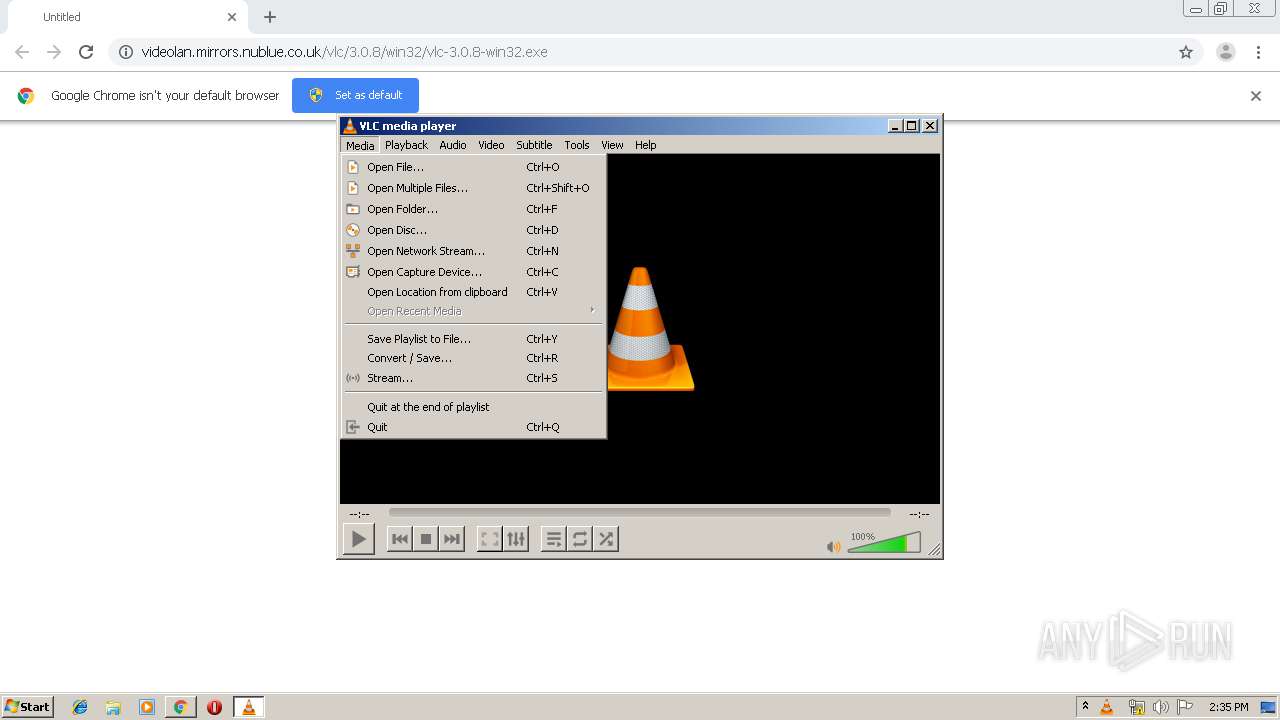Click the Chrome address bar URL
The height and width of the screenshot is (720, 1280).
[345, 52]
